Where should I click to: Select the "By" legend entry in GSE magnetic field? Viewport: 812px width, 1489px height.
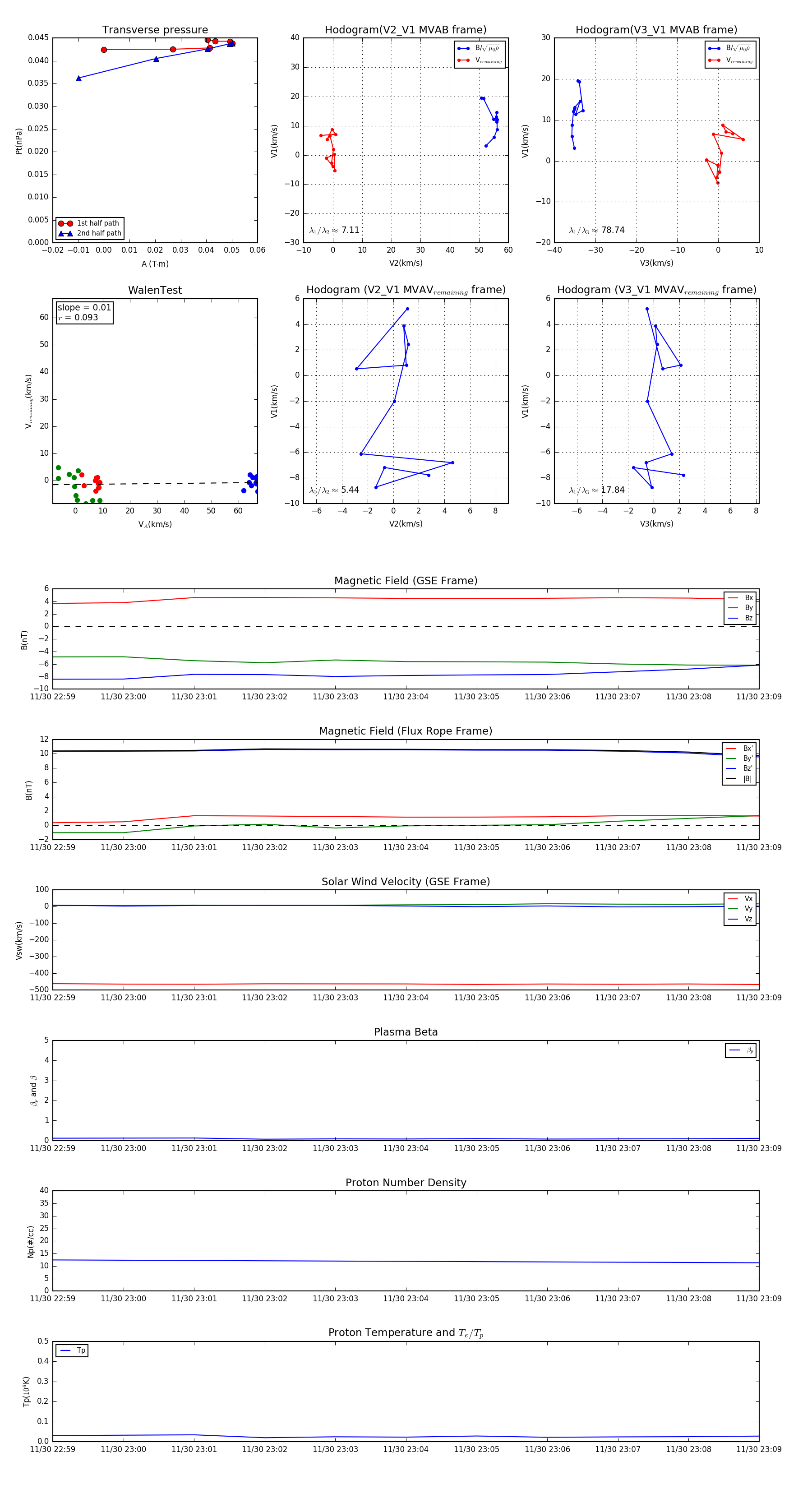[x=741, y=607]
